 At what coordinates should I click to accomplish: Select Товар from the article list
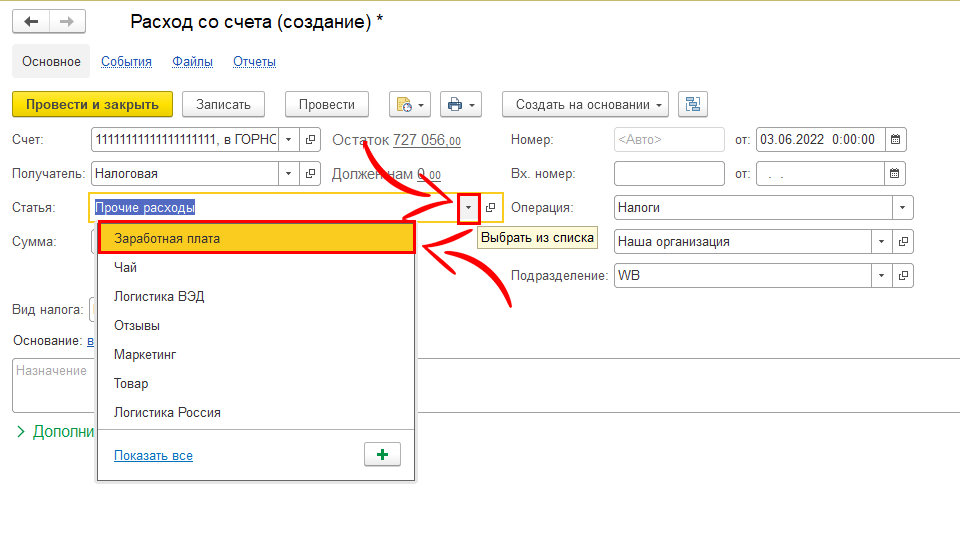point(256,383)
